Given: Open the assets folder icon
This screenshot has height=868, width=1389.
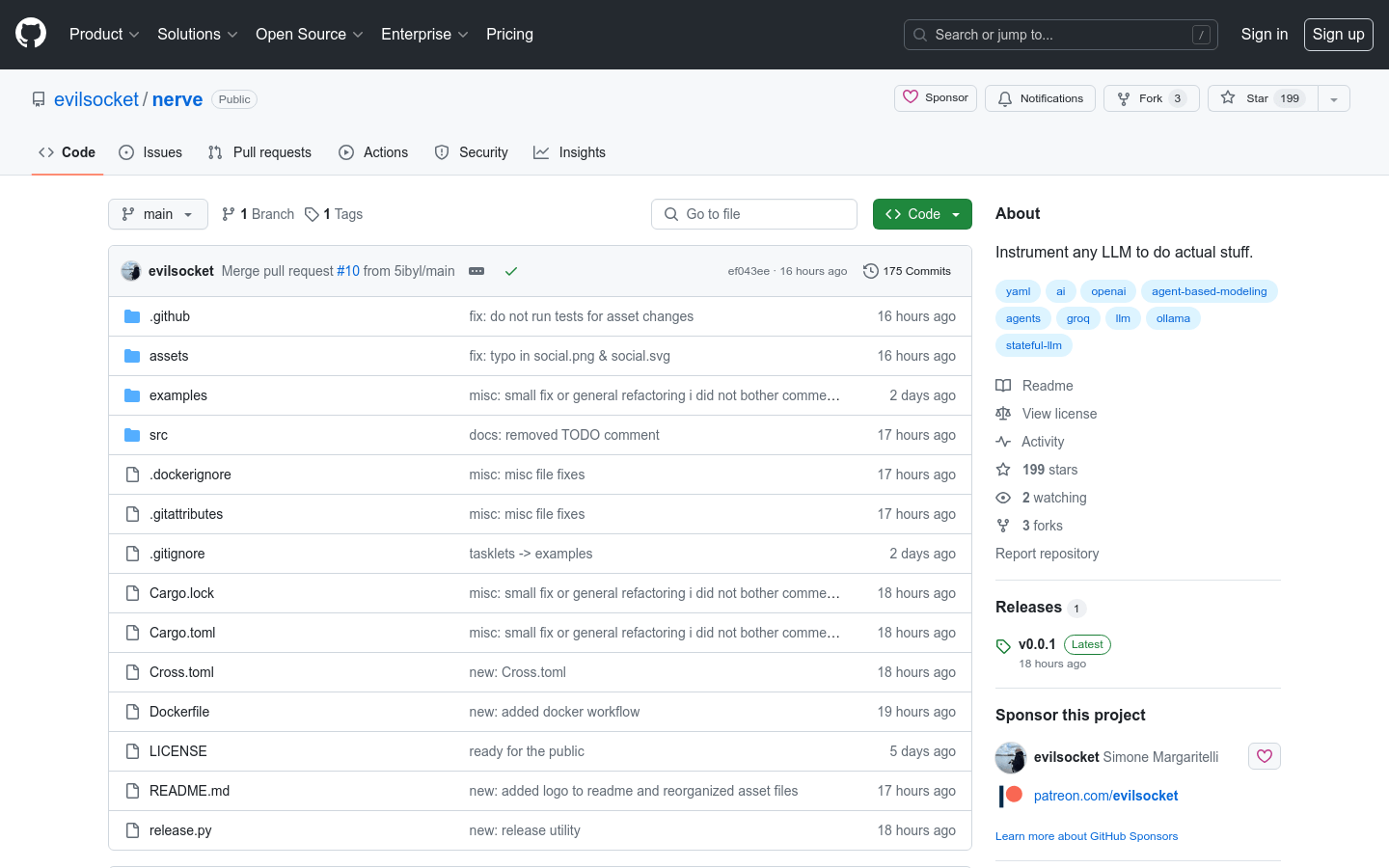Looking at the screenshot, I should point(132,356).
